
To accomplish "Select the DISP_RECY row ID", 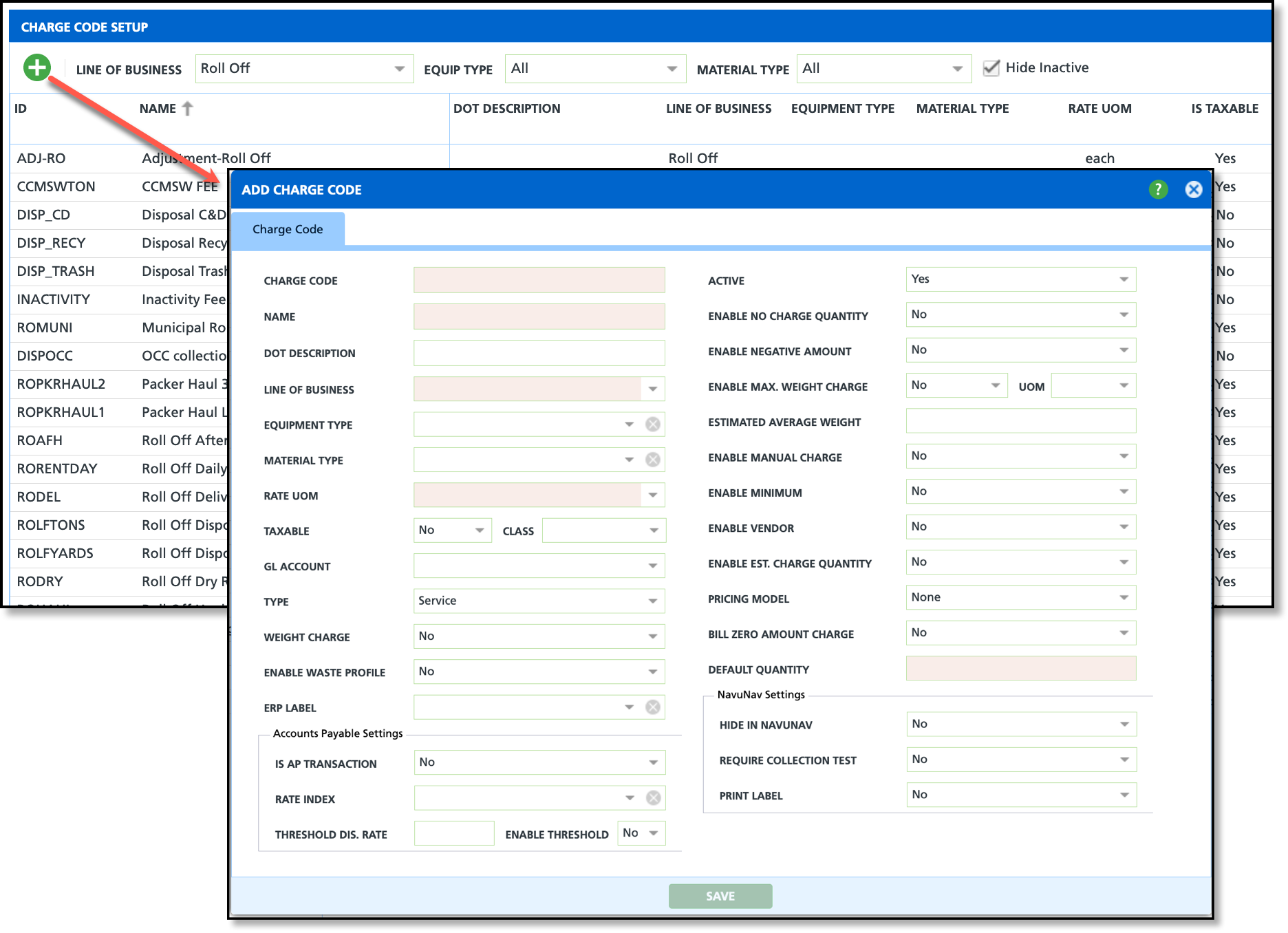I will click(51, 243).
